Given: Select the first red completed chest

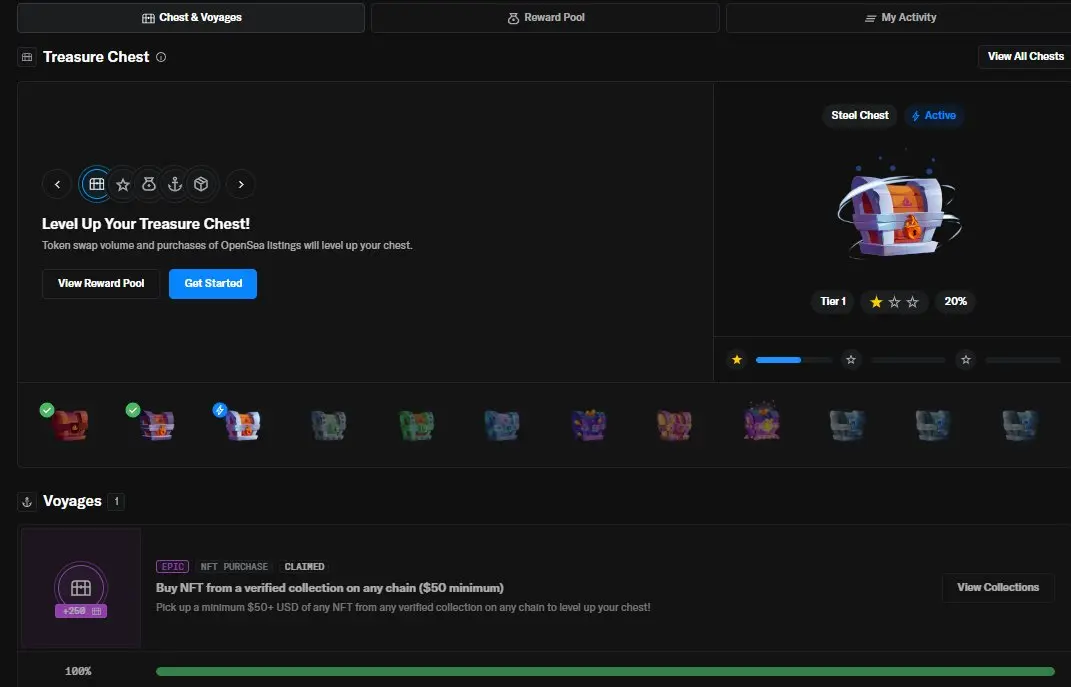Looking at the screenshot, I should [x=70, y=425].
